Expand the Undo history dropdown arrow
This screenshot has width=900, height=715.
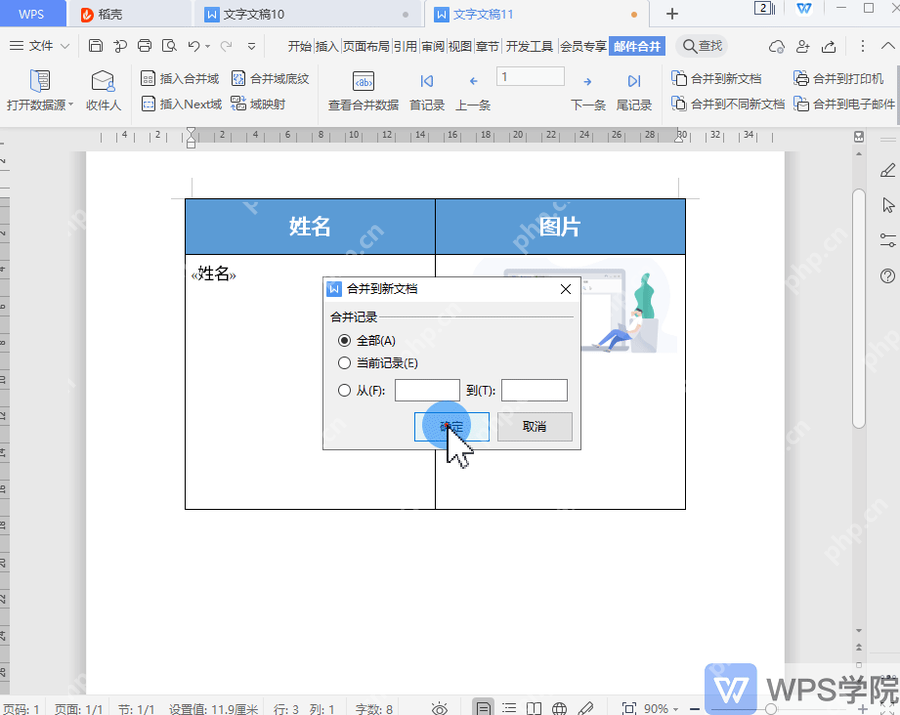208,46
